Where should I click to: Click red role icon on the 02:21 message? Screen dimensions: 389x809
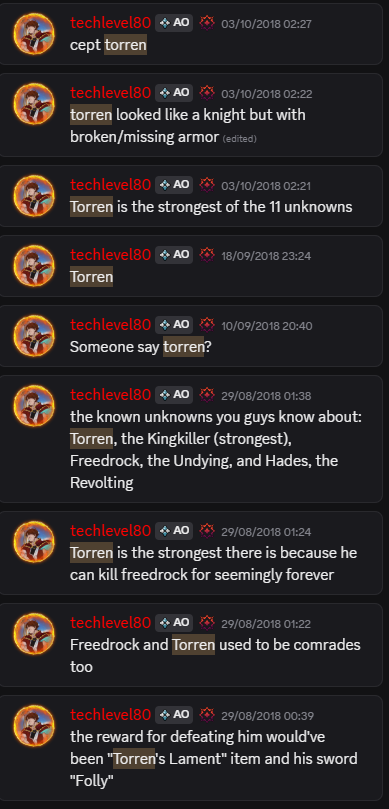pos(207,184)
